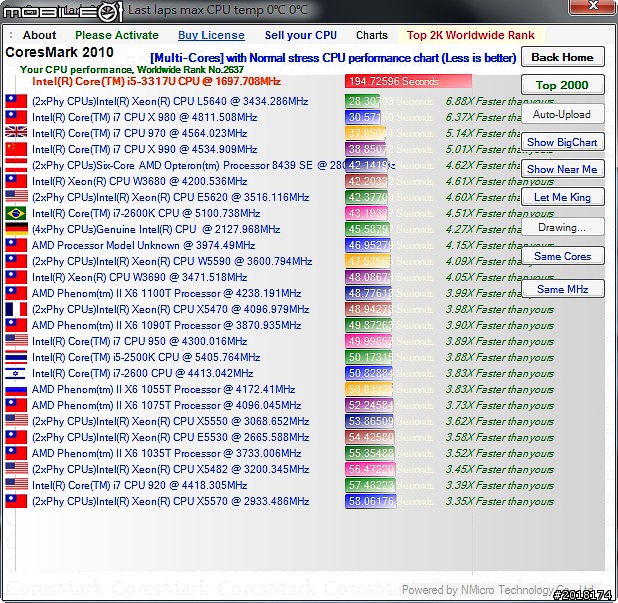
Task: Select Phenom II X6 1035T row
Action: (x=167, y=453)
